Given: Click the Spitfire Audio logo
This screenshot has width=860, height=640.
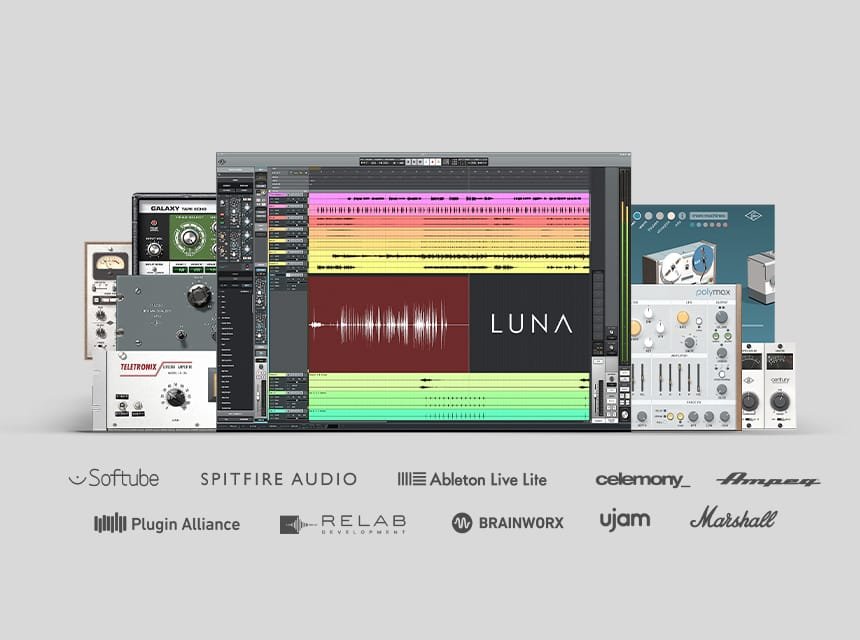Looking at the screenshot, I should [x=278, y=479].
